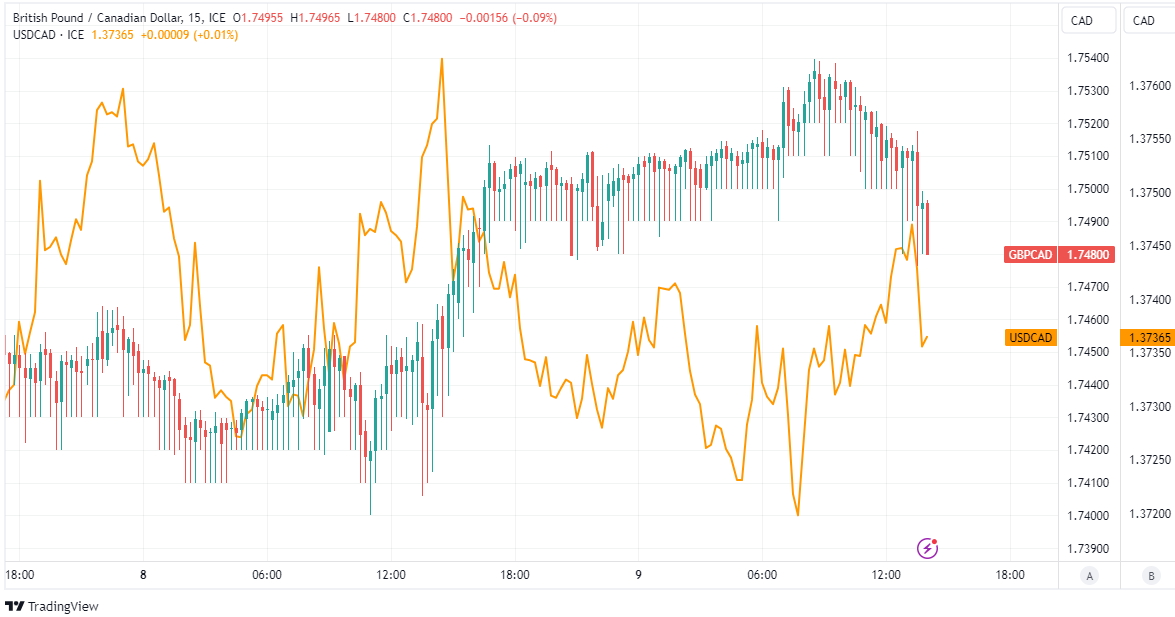Click the date label 9 on time axis
Viewport: 1175px width, 617px height.
(x=638, y=575)
